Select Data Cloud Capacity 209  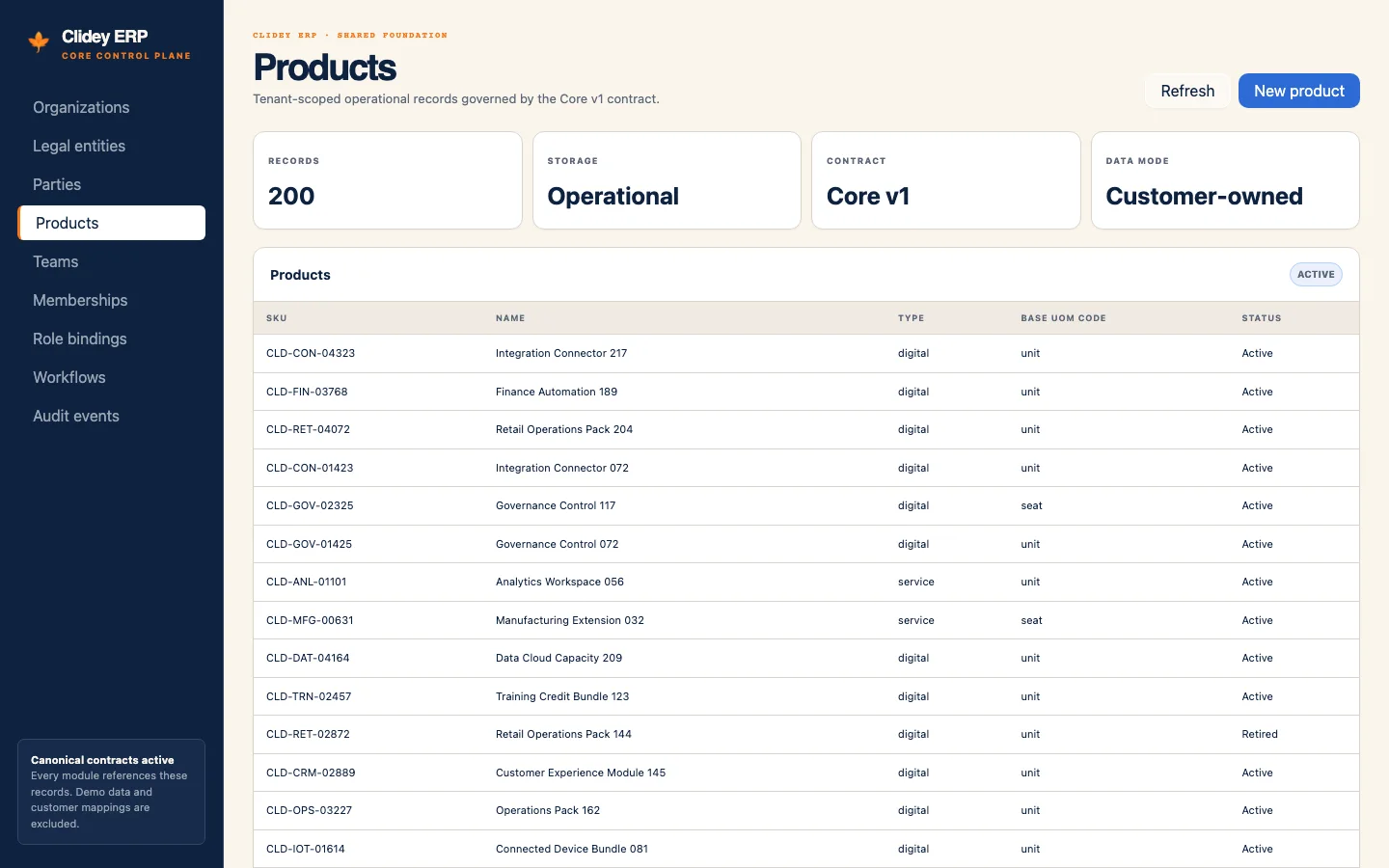558,658
